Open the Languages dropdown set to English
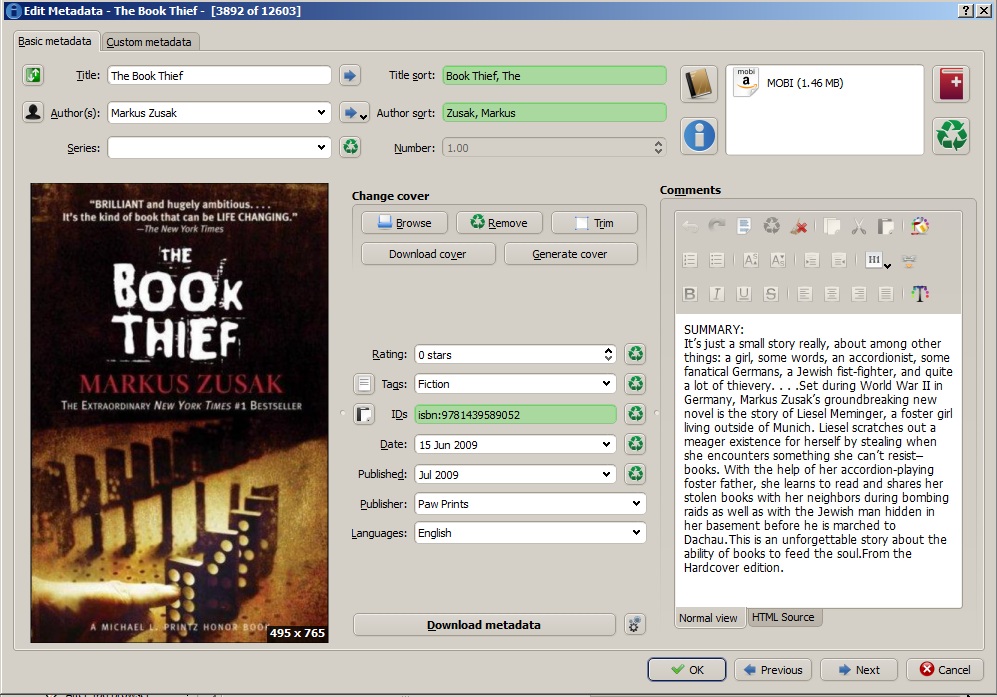This screenshot has width=997, height=697. (x=636, y=533)
